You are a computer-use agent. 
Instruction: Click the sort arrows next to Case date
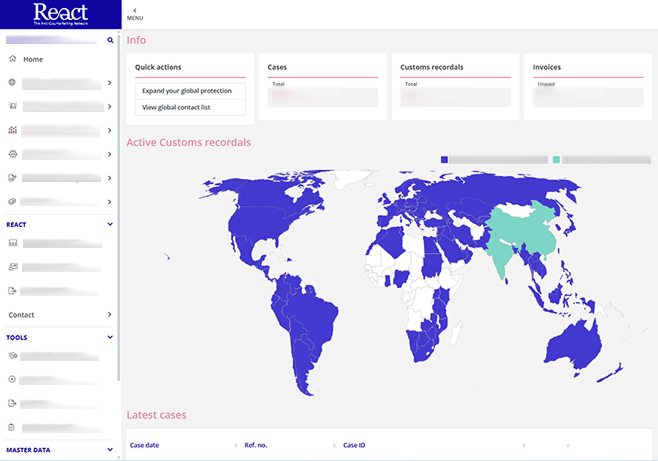pos(235,445)
